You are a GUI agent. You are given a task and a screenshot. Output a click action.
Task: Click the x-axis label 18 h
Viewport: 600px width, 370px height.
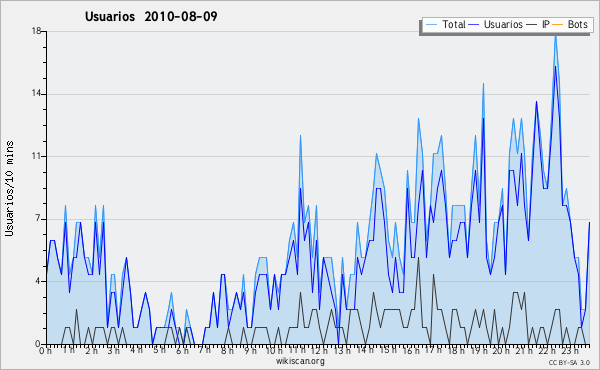[456, 351]
